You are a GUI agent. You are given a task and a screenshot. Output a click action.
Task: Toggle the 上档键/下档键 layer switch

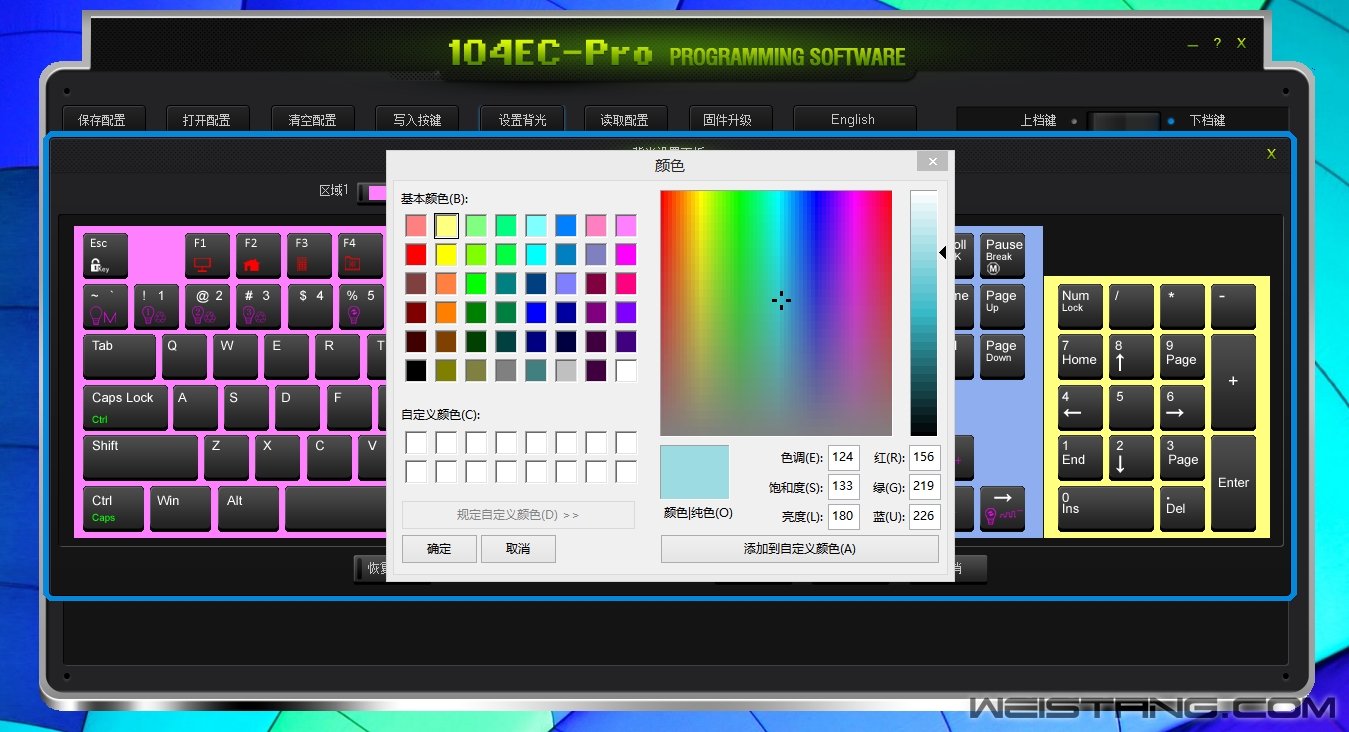1123,120
